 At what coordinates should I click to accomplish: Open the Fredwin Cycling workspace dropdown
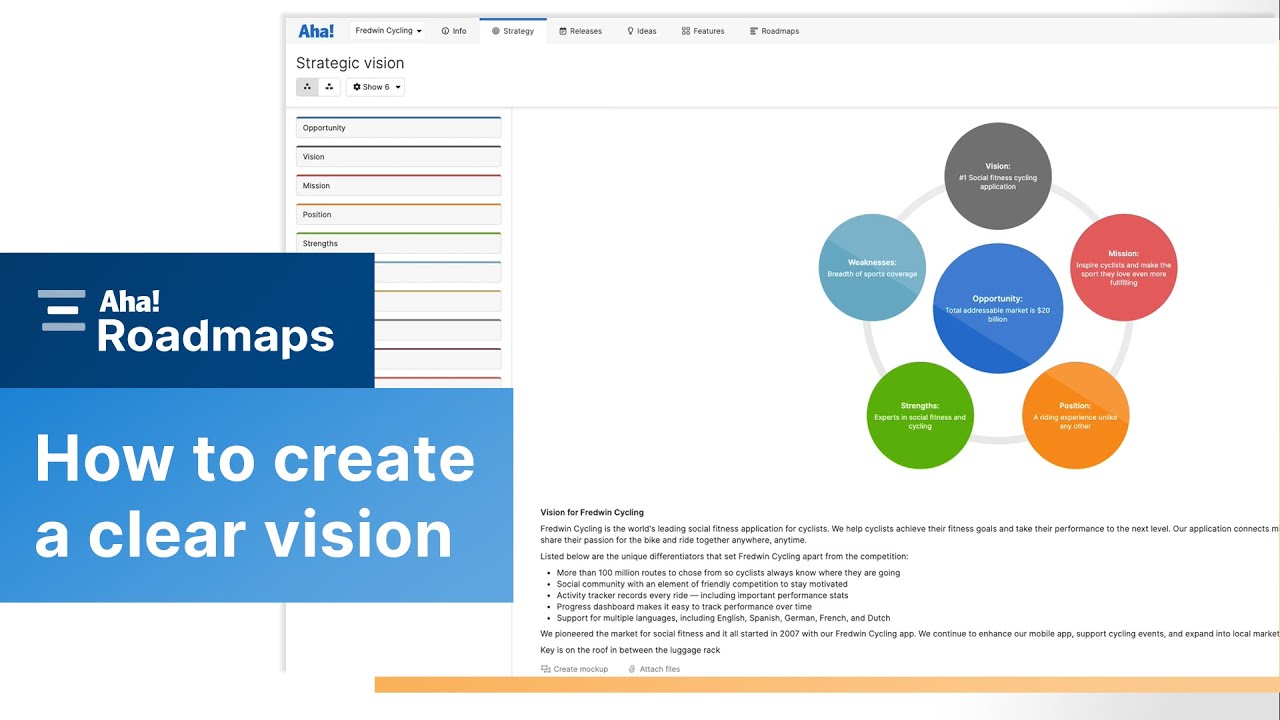coord(388,31)
